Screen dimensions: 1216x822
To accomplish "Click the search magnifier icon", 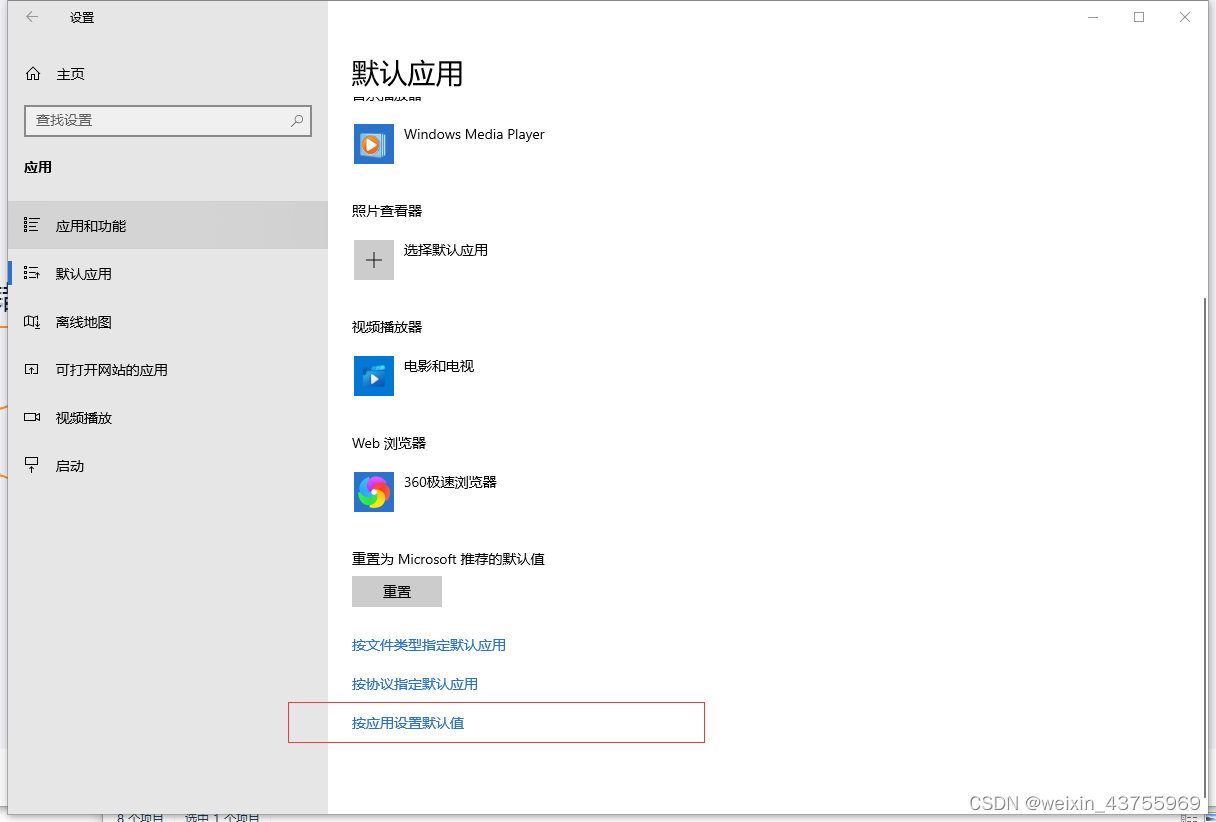I will click(297, 120).
